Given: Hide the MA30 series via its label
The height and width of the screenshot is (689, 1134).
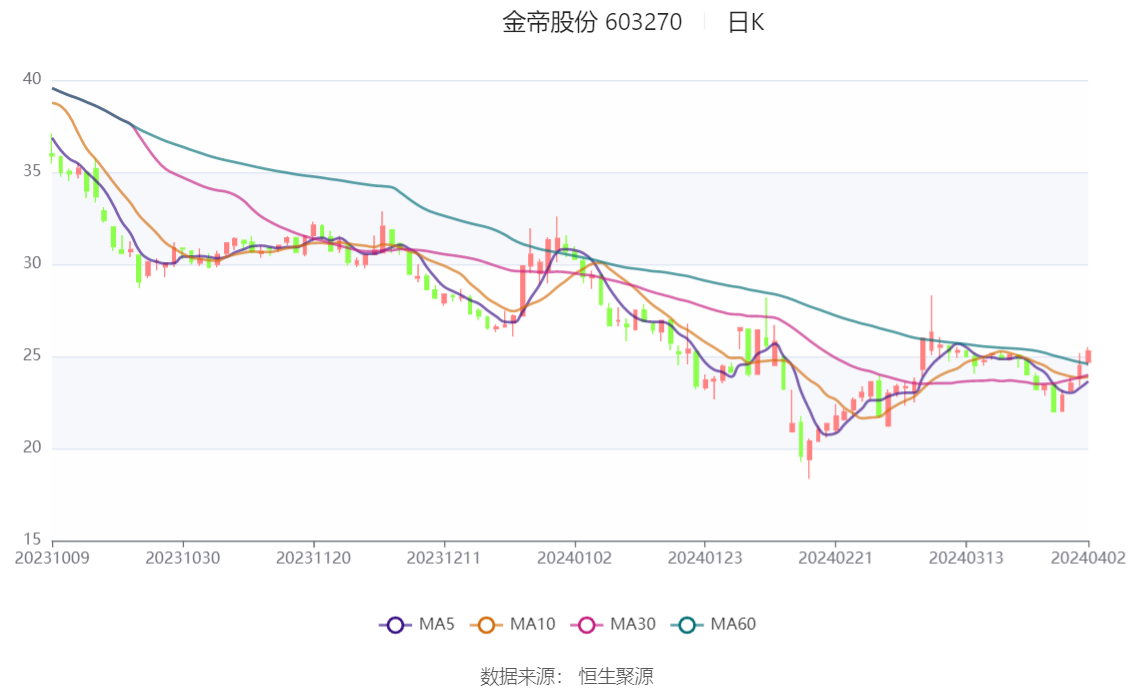Looking at the screenshot, I should pyautogui.click(x=632, y=625).
